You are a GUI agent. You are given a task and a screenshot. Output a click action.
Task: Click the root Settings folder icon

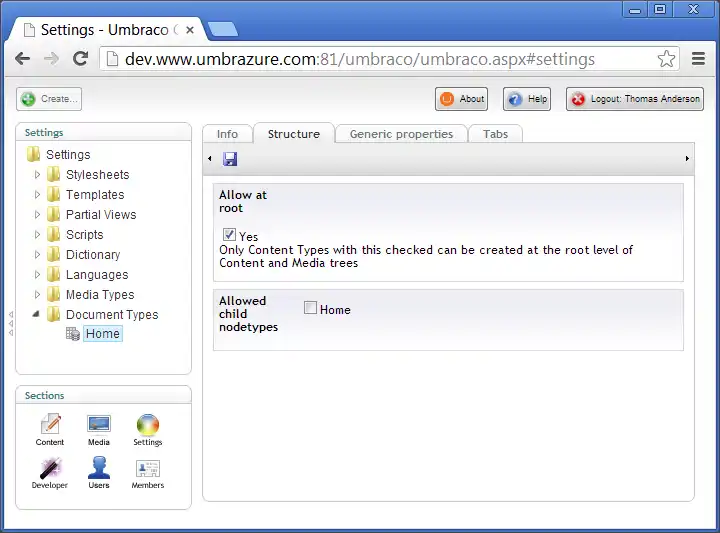coord(34,154)
